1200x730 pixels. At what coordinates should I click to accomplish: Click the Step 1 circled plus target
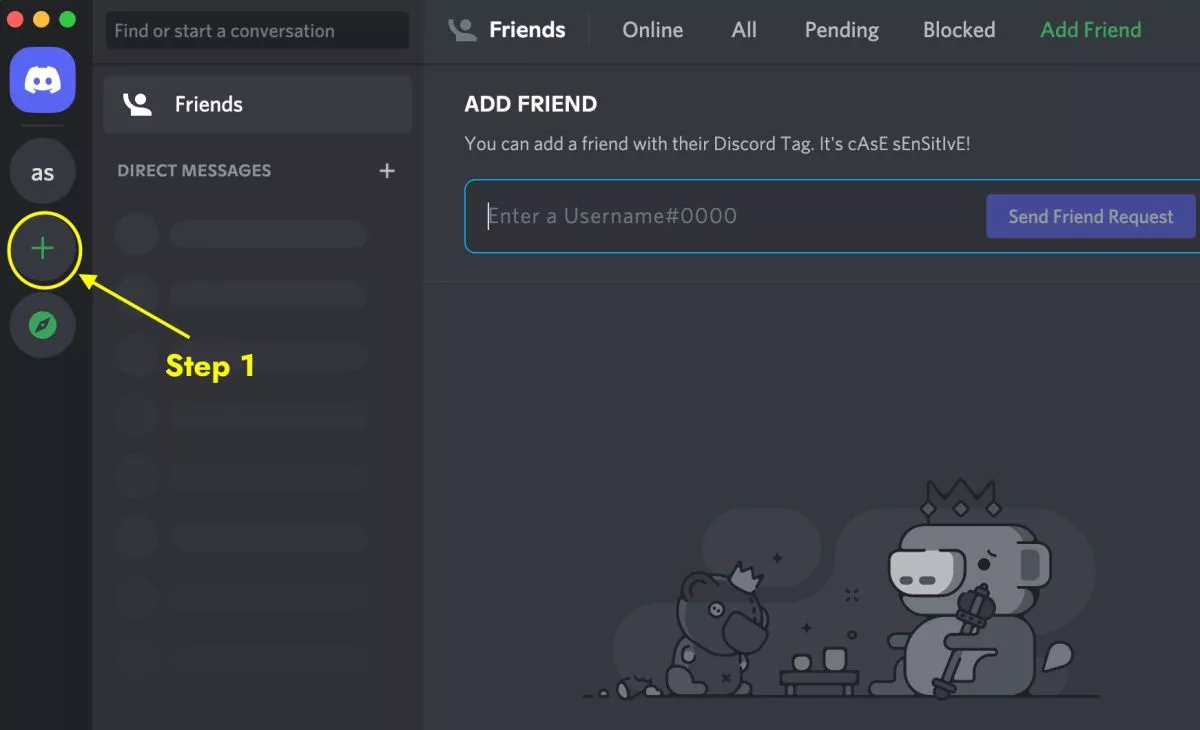(42, 250)
